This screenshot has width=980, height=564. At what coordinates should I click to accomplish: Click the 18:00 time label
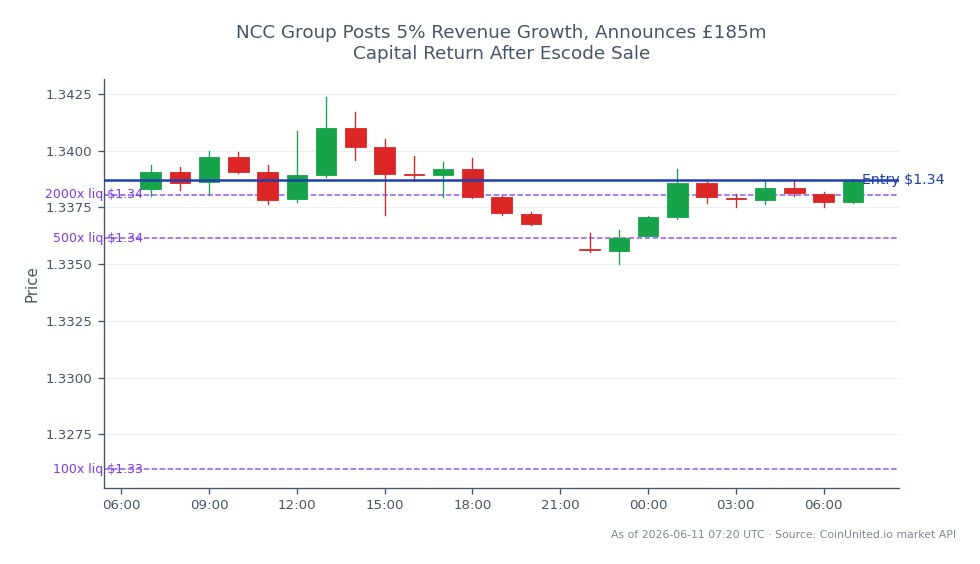click(472, 505)
